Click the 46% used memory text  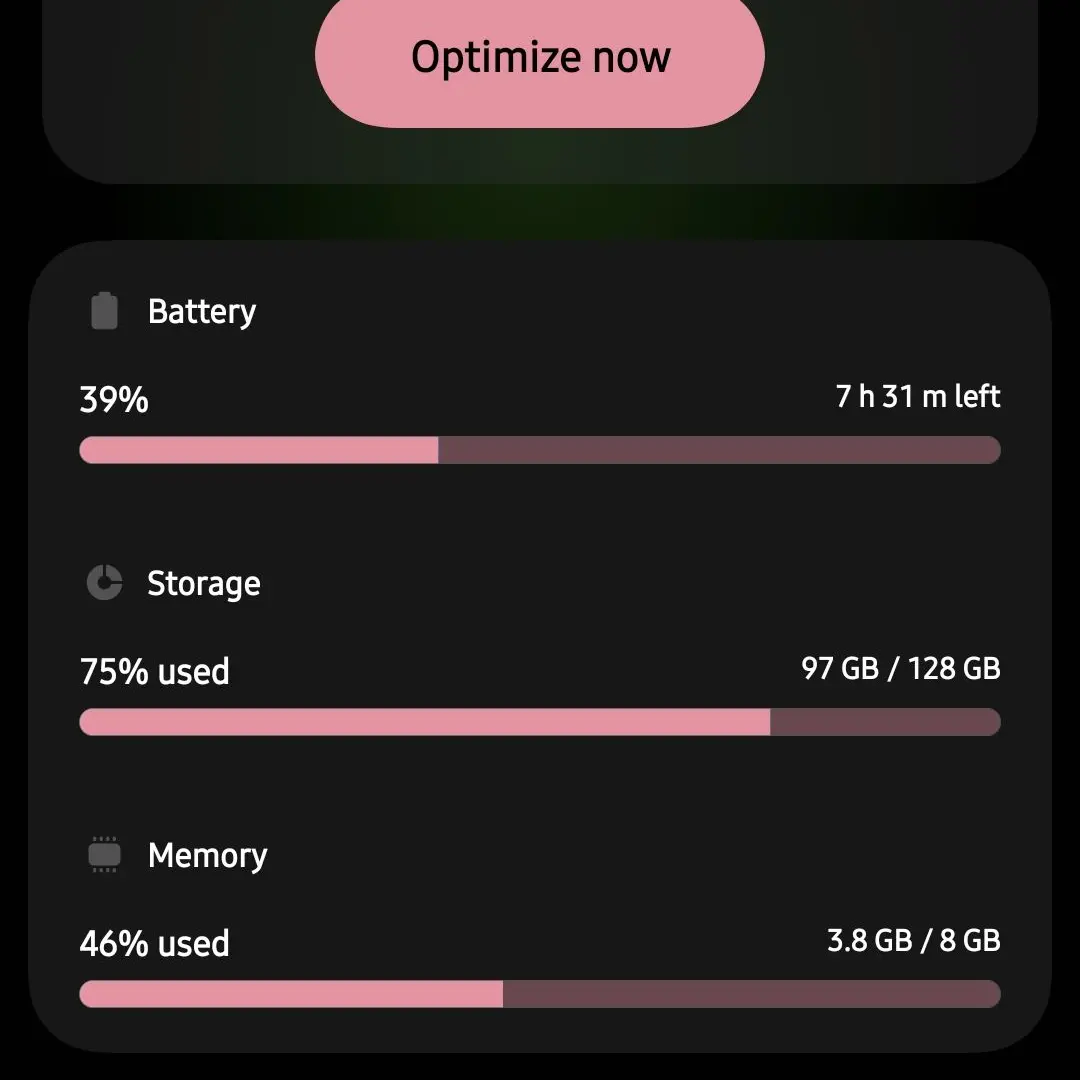point(154,944)
